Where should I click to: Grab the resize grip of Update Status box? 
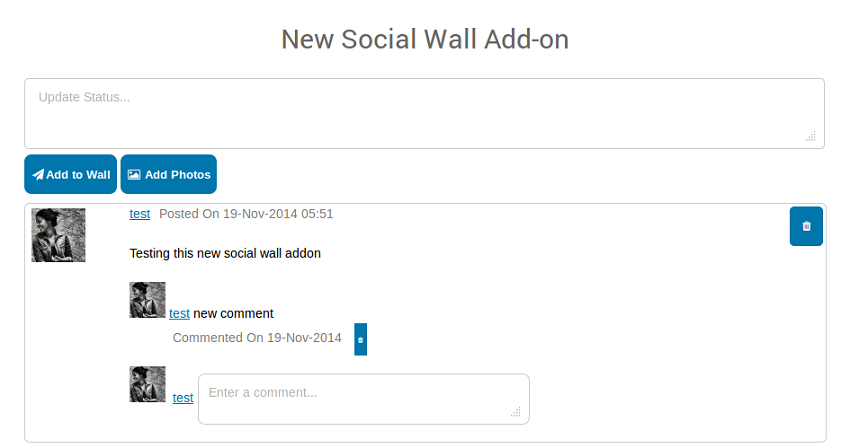[x=811, y=136]
